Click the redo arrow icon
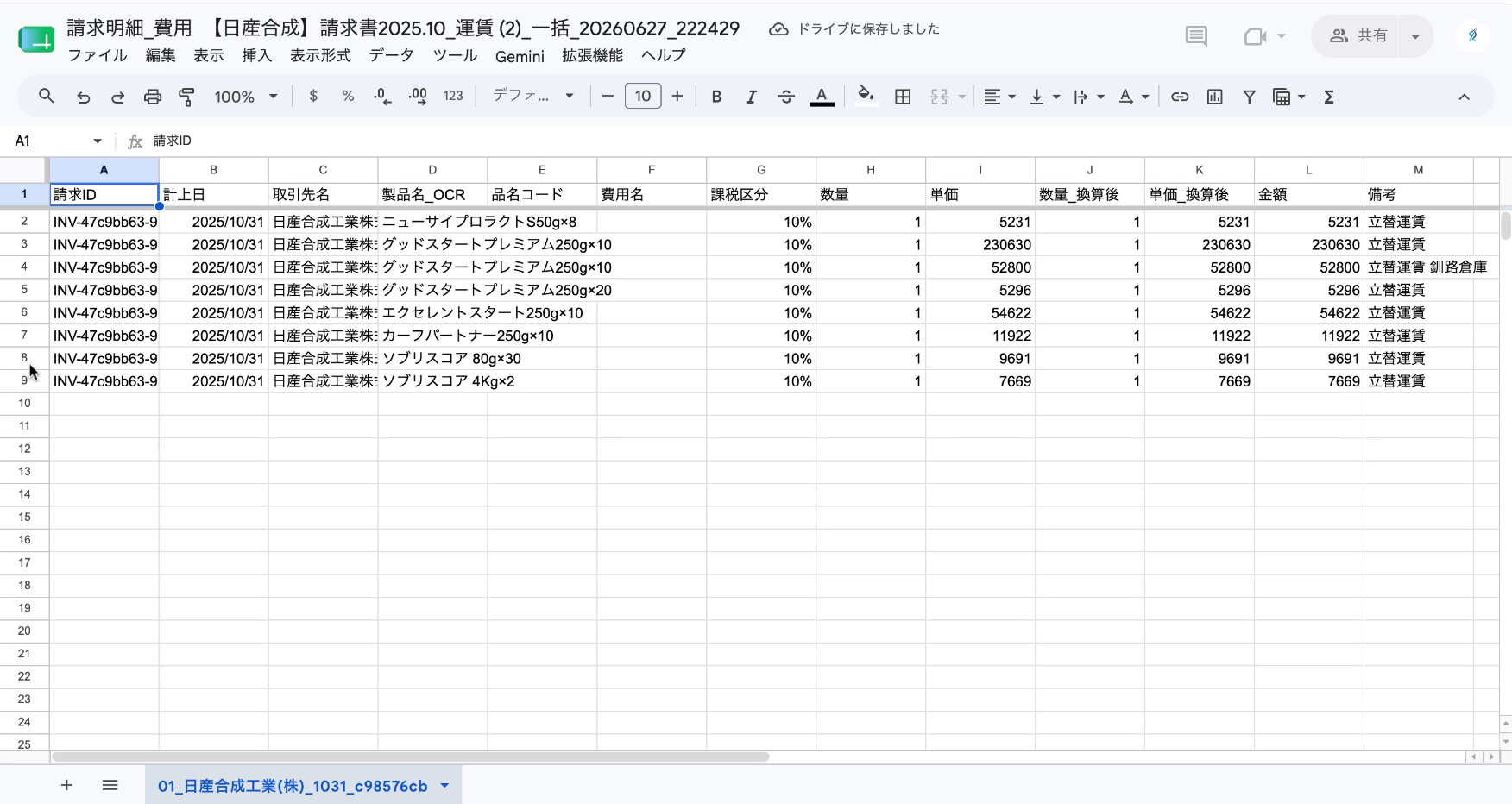The width and height of the screenshot is (1512, 804). pos(117,97)
